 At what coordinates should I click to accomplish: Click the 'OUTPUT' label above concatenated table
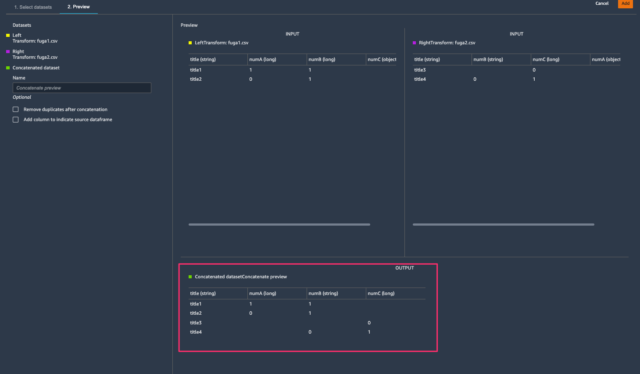tap(404, 268)
